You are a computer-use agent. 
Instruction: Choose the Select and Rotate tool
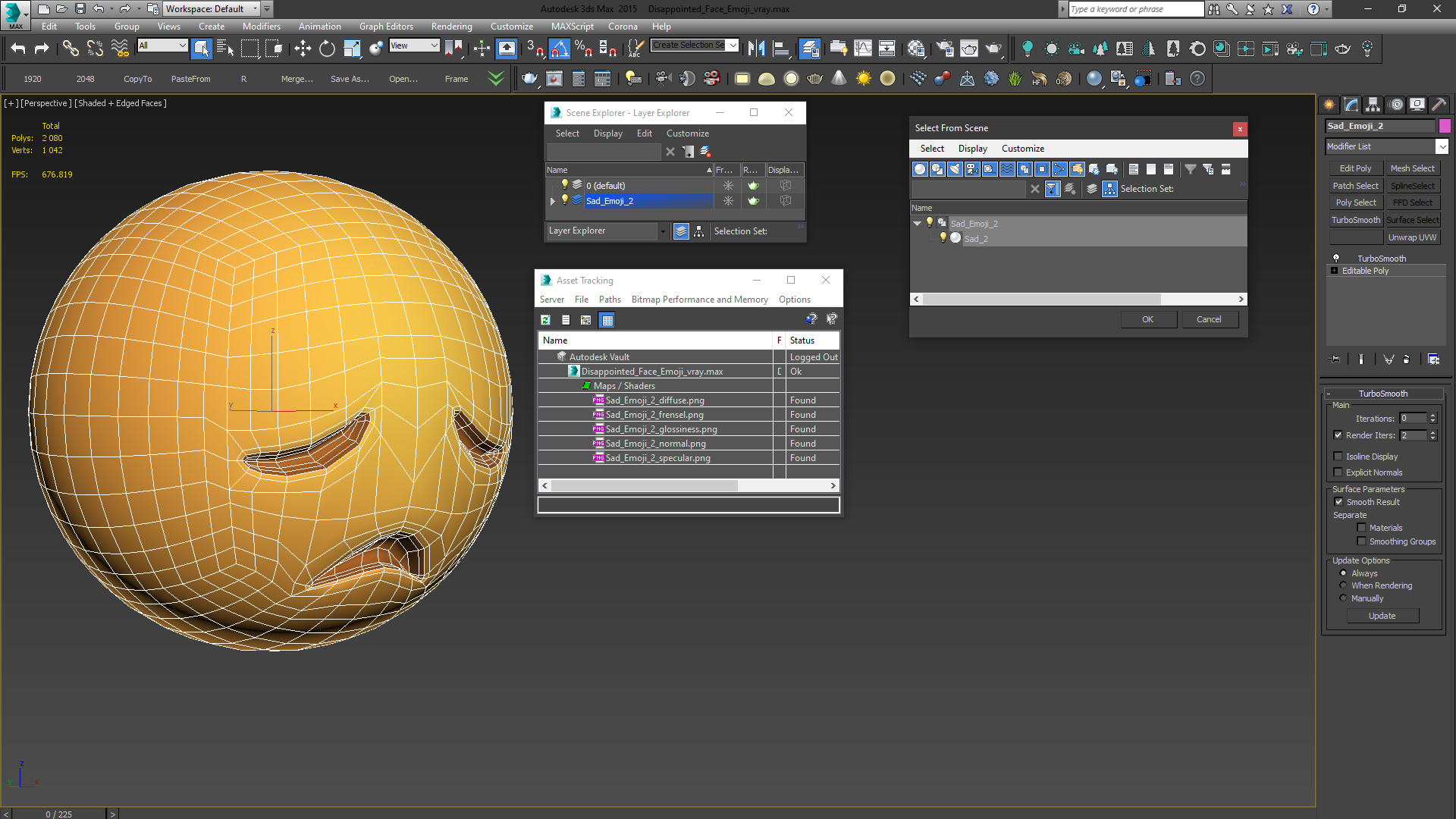tap(327, 49)
